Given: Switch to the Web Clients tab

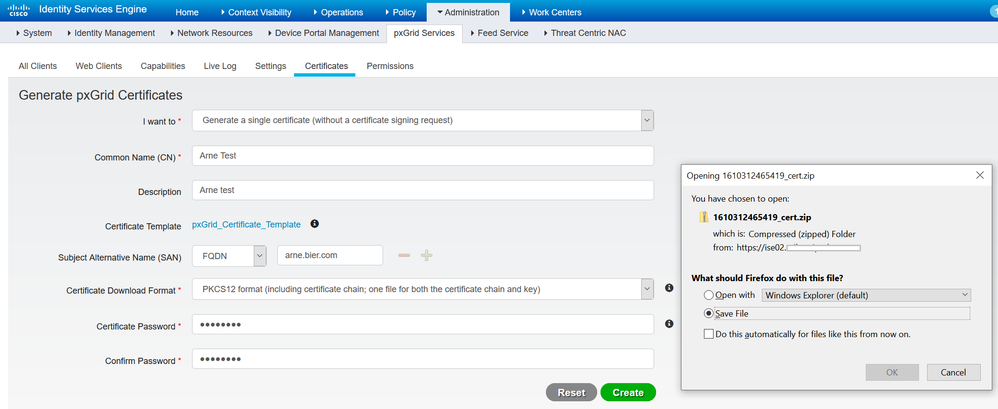Looking at the screenshot, I should pyautogui.click(x=99, y=66).
